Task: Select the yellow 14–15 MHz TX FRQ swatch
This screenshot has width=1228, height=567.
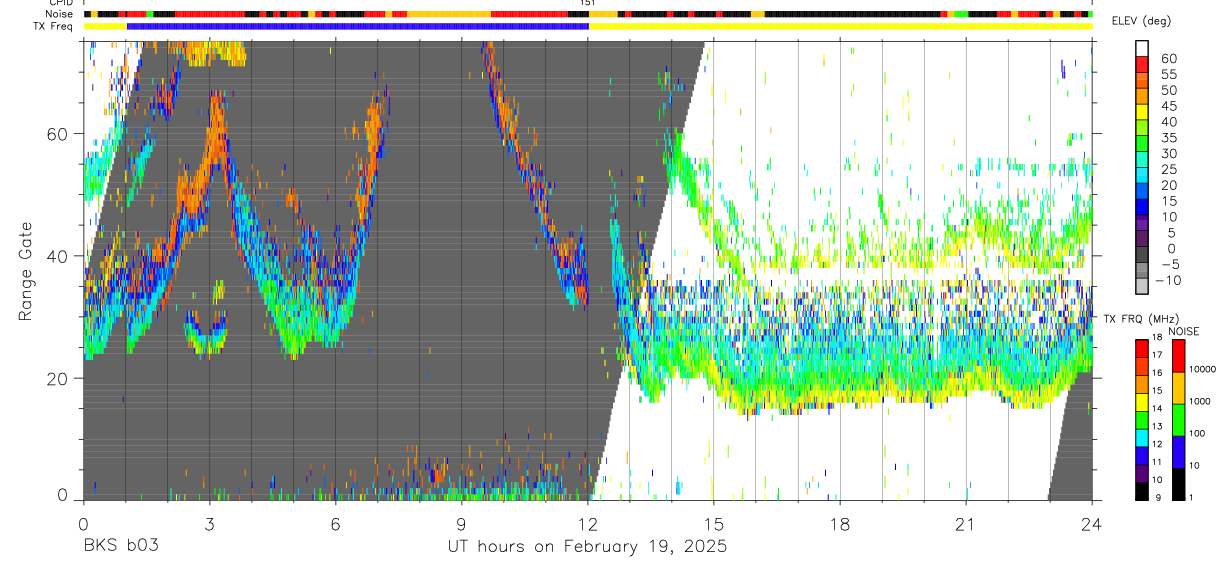Action: [x=1142, y=401]
